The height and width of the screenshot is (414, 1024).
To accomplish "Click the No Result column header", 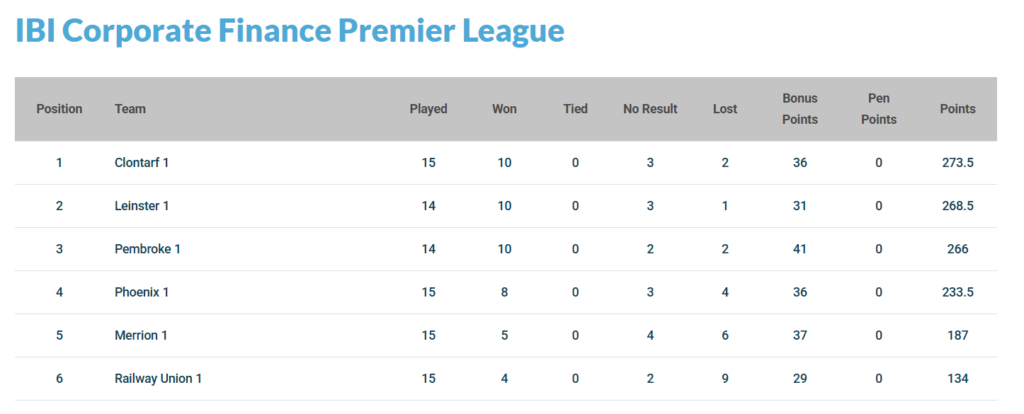I will point(650,109).
